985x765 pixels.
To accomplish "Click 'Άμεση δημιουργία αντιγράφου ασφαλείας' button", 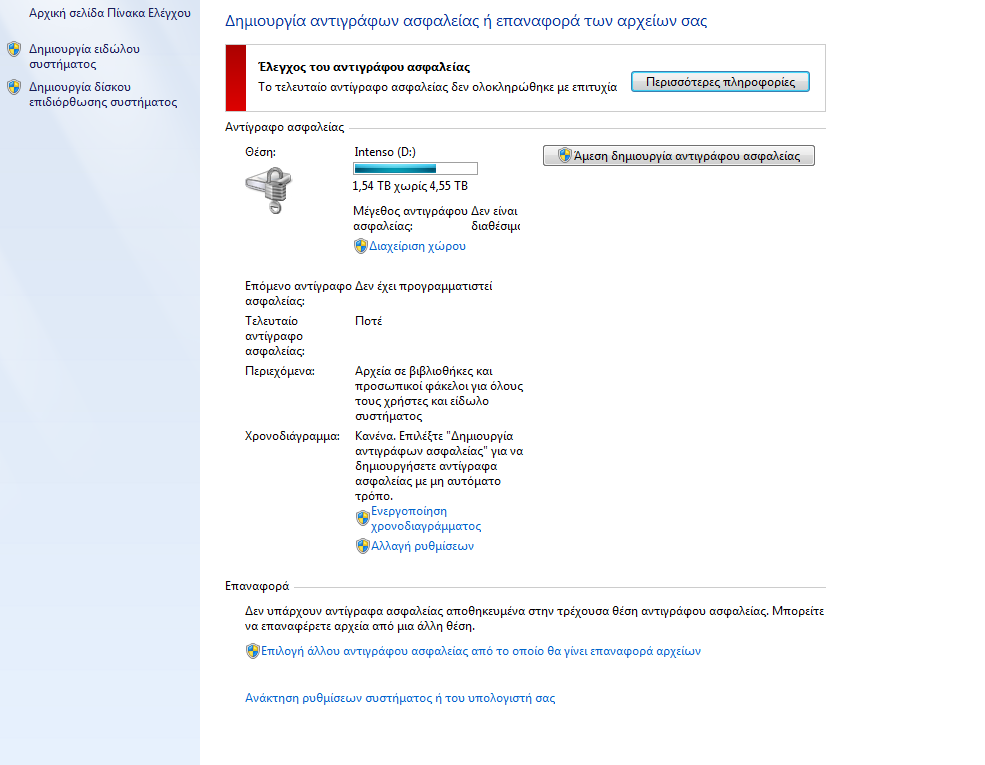I will (x=678, y=156).
